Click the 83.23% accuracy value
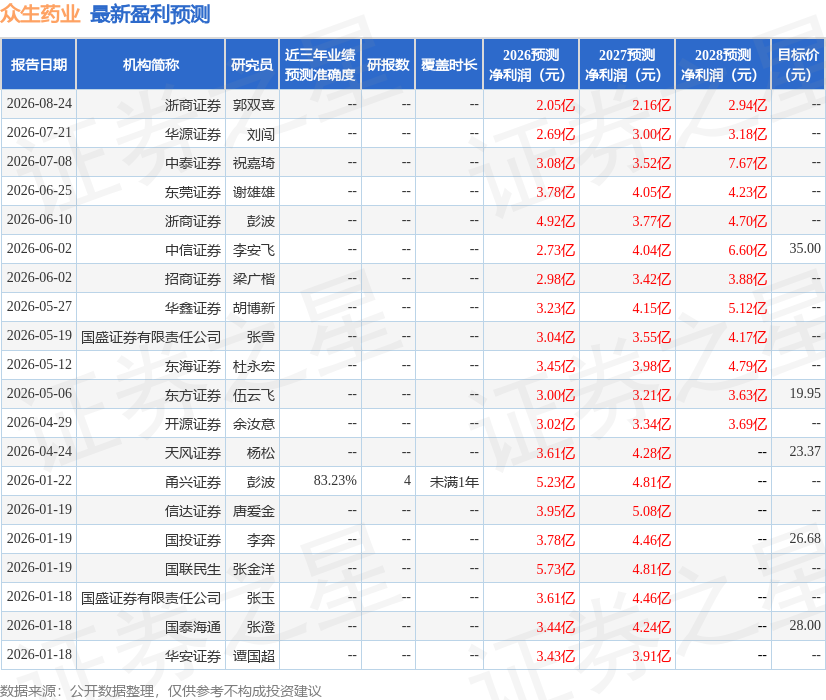Viewport: 826px width, 700px height. 335,480
